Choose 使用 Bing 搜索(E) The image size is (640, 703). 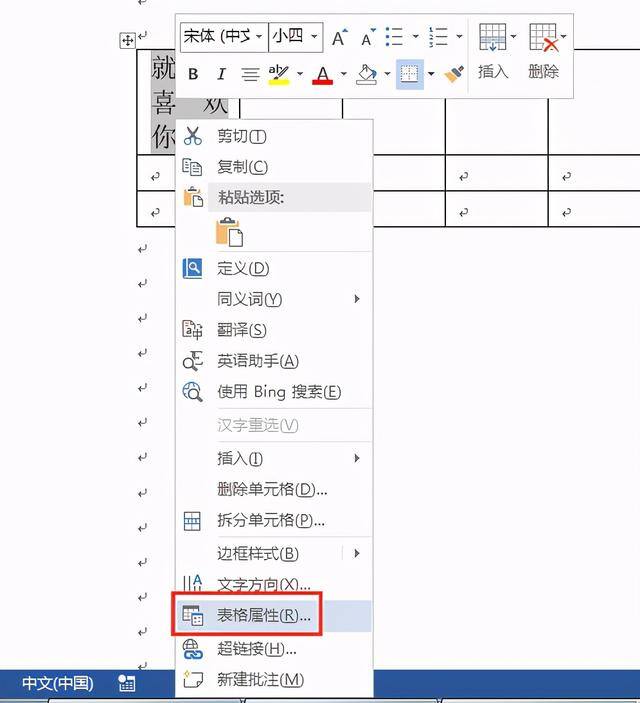click(274, 392)
